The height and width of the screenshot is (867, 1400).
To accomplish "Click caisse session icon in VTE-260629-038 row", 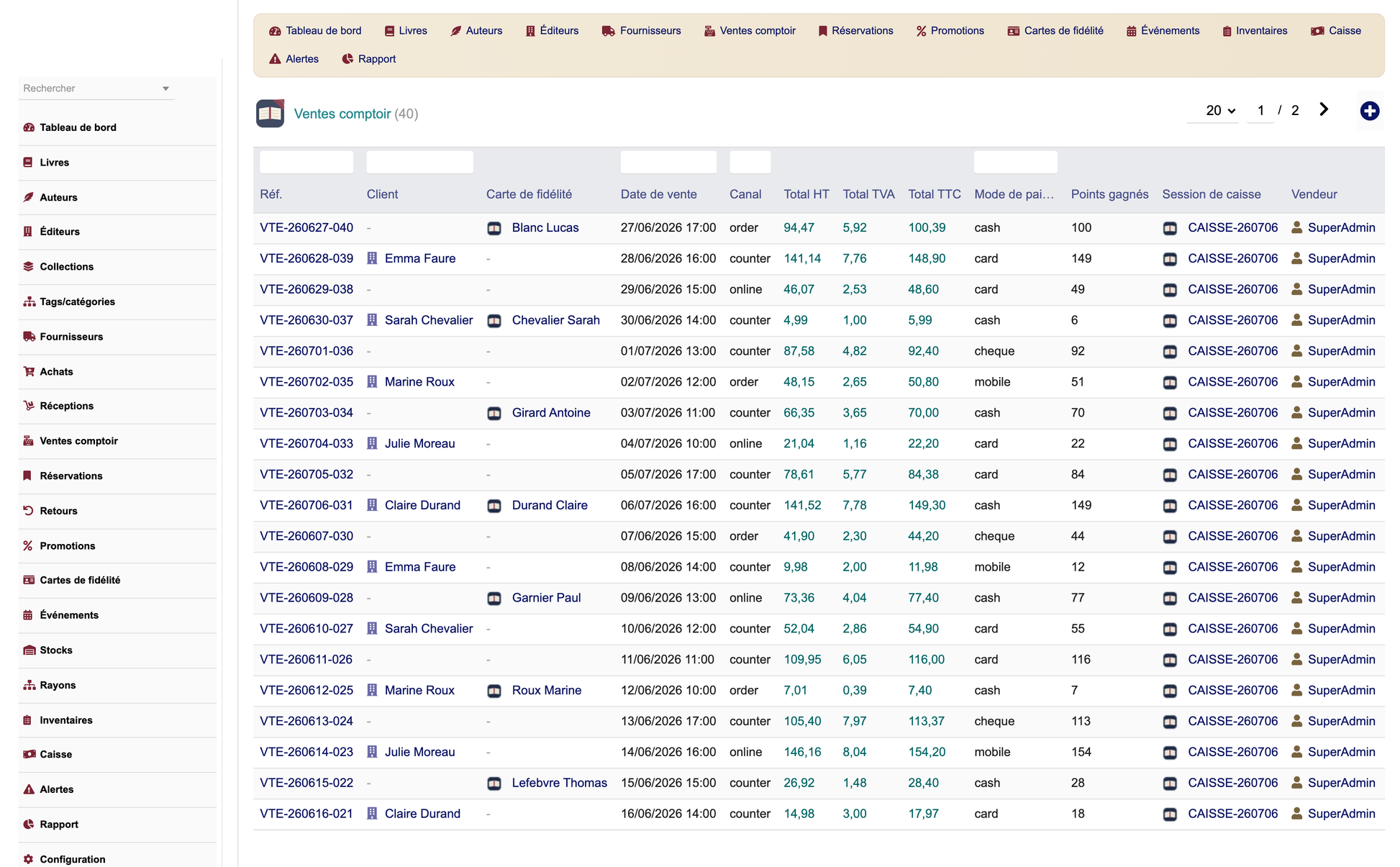I will (x=1170, y=290).
